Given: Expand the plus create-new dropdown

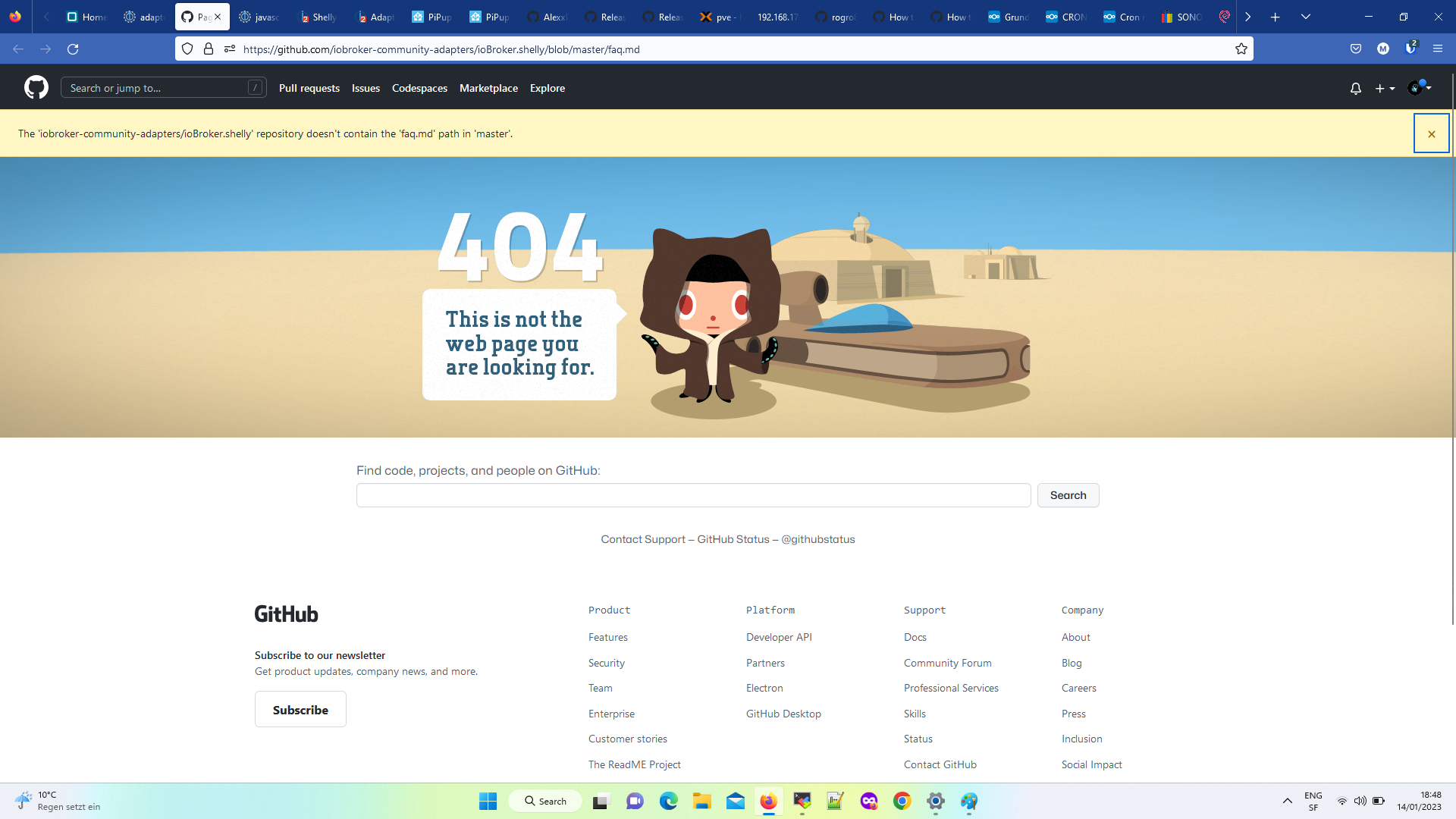Looking at the screenshot, I should 1385,89.
